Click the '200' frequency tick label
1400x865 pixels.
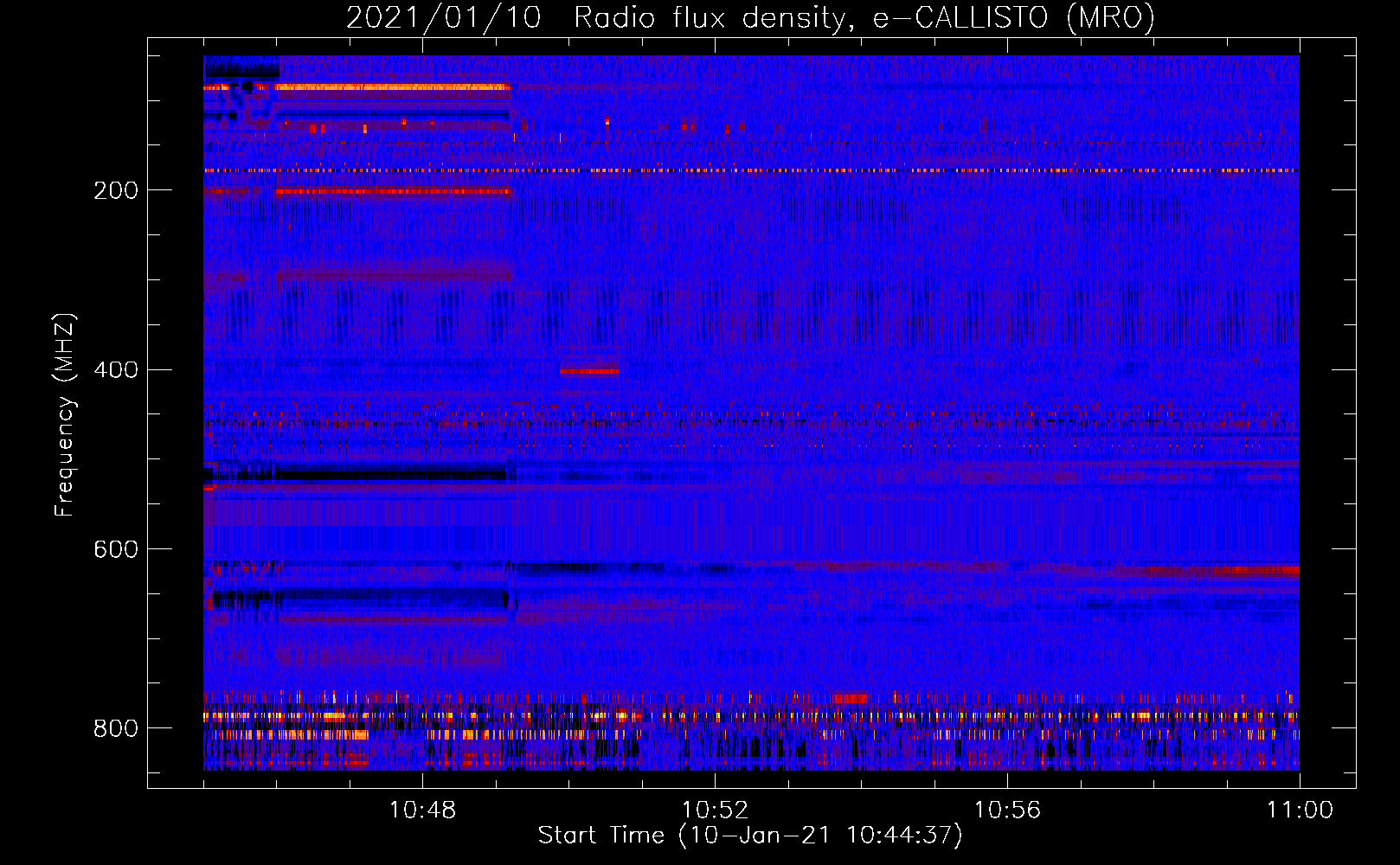116,191
